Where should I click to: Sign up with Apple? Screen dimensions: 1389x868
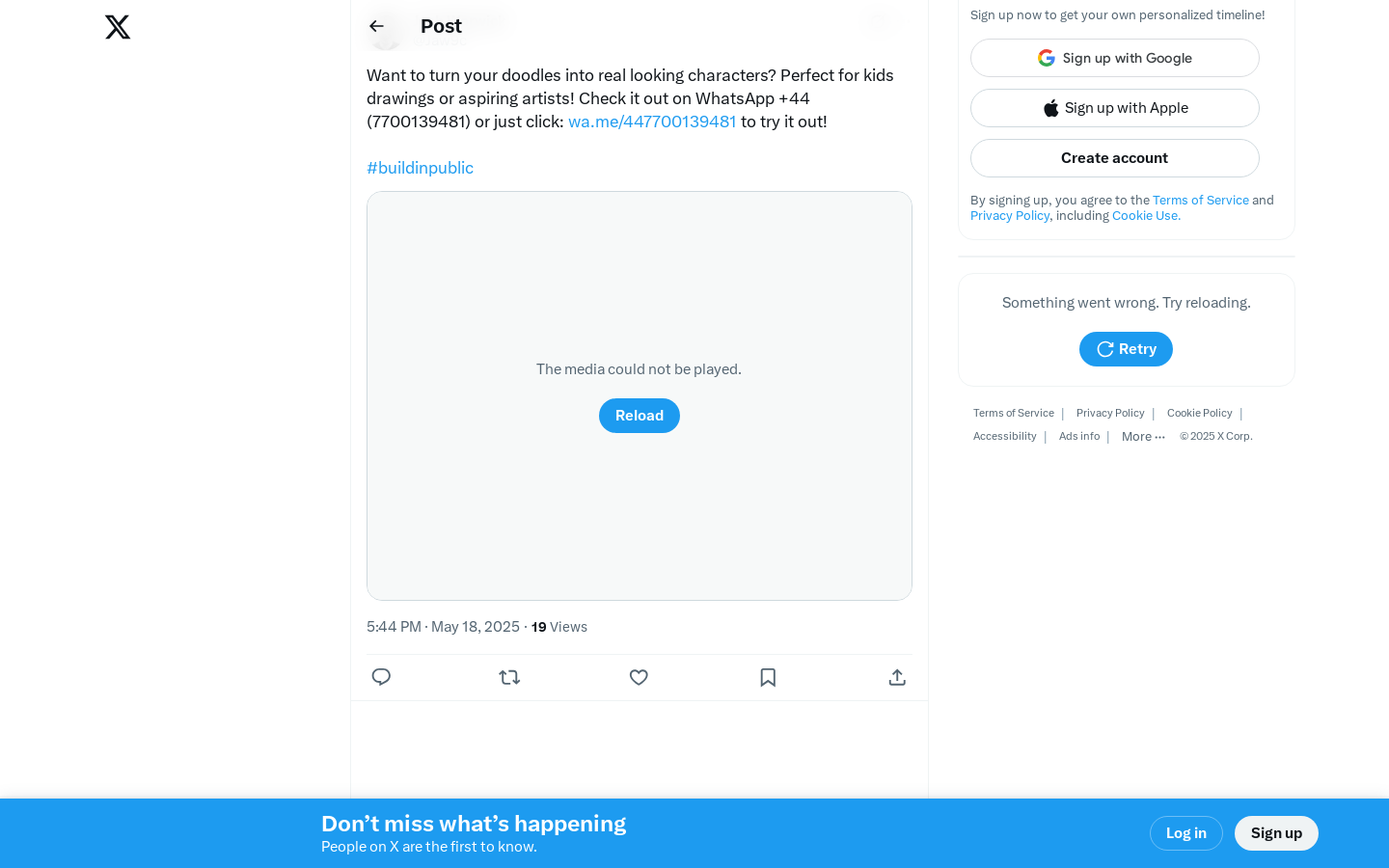pyautogui.click(x=1115, y=108)
